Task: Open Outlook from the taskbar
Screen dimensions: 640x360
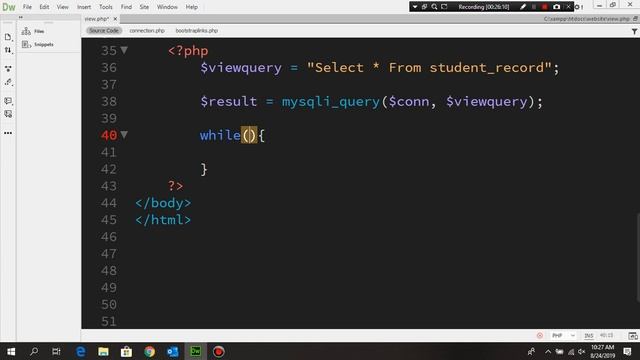Action: pos(173,351)
